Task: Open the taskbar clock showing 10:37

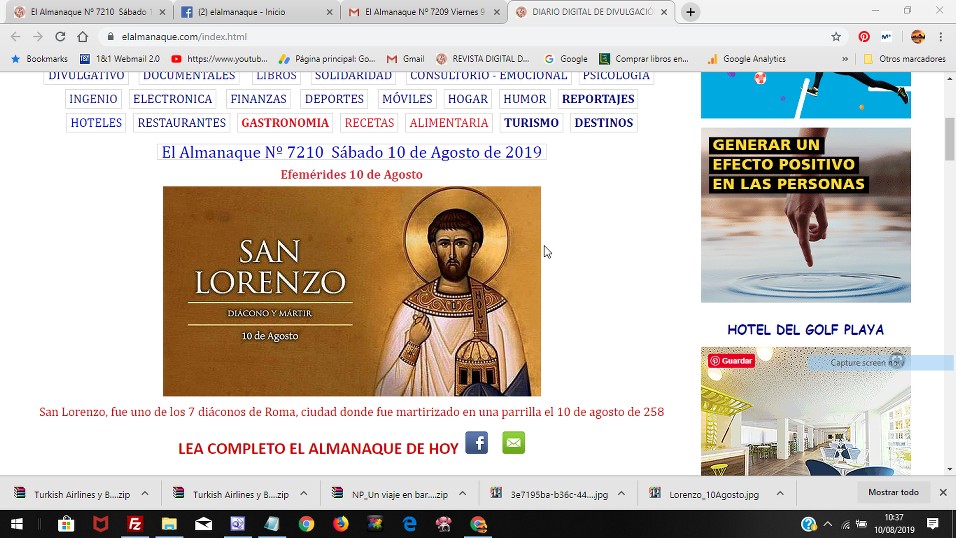Action: (x=894, y=524)
